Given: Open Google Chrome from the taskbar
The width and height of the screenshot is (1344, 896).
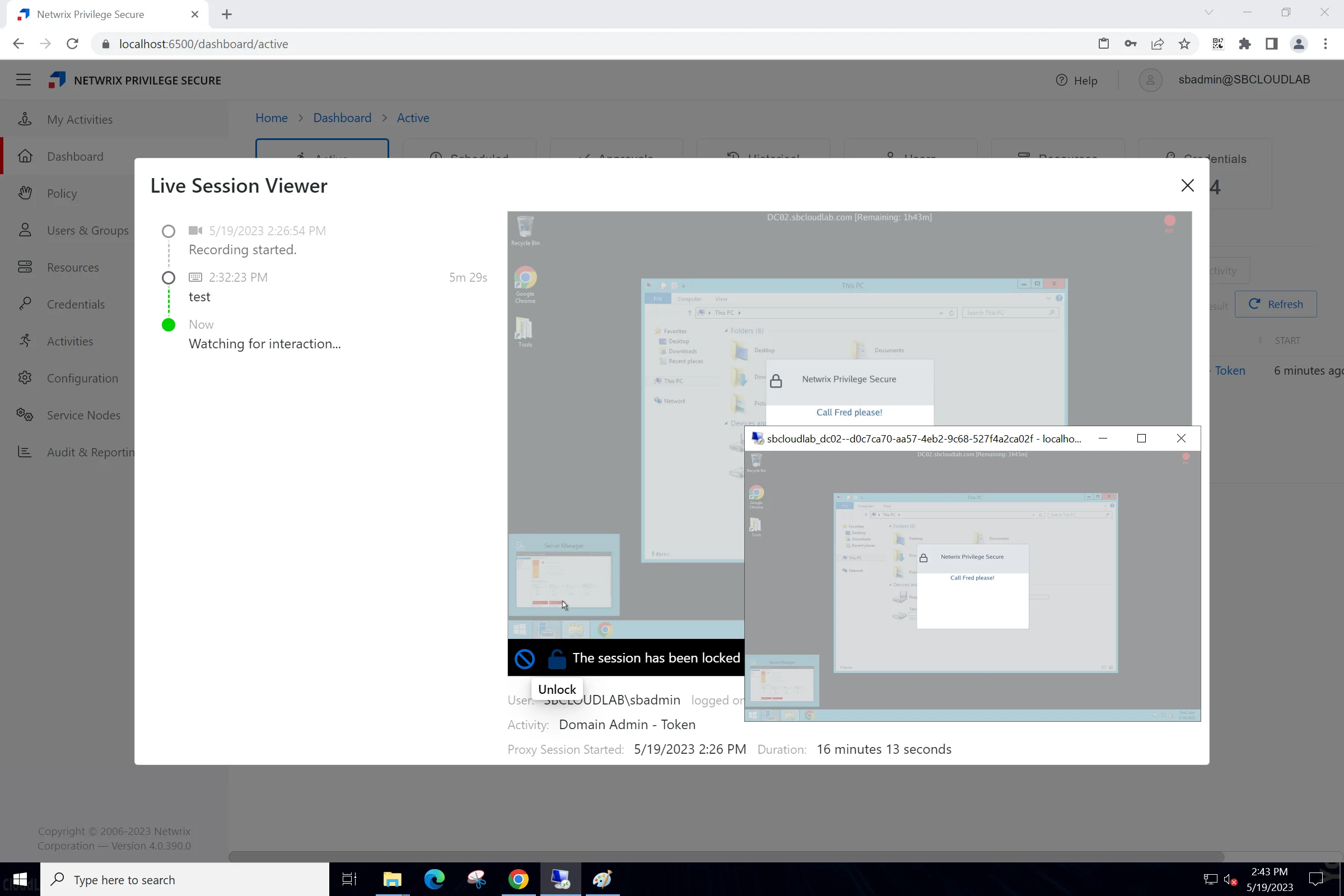Looking at the screenshot, I should 519,879.
